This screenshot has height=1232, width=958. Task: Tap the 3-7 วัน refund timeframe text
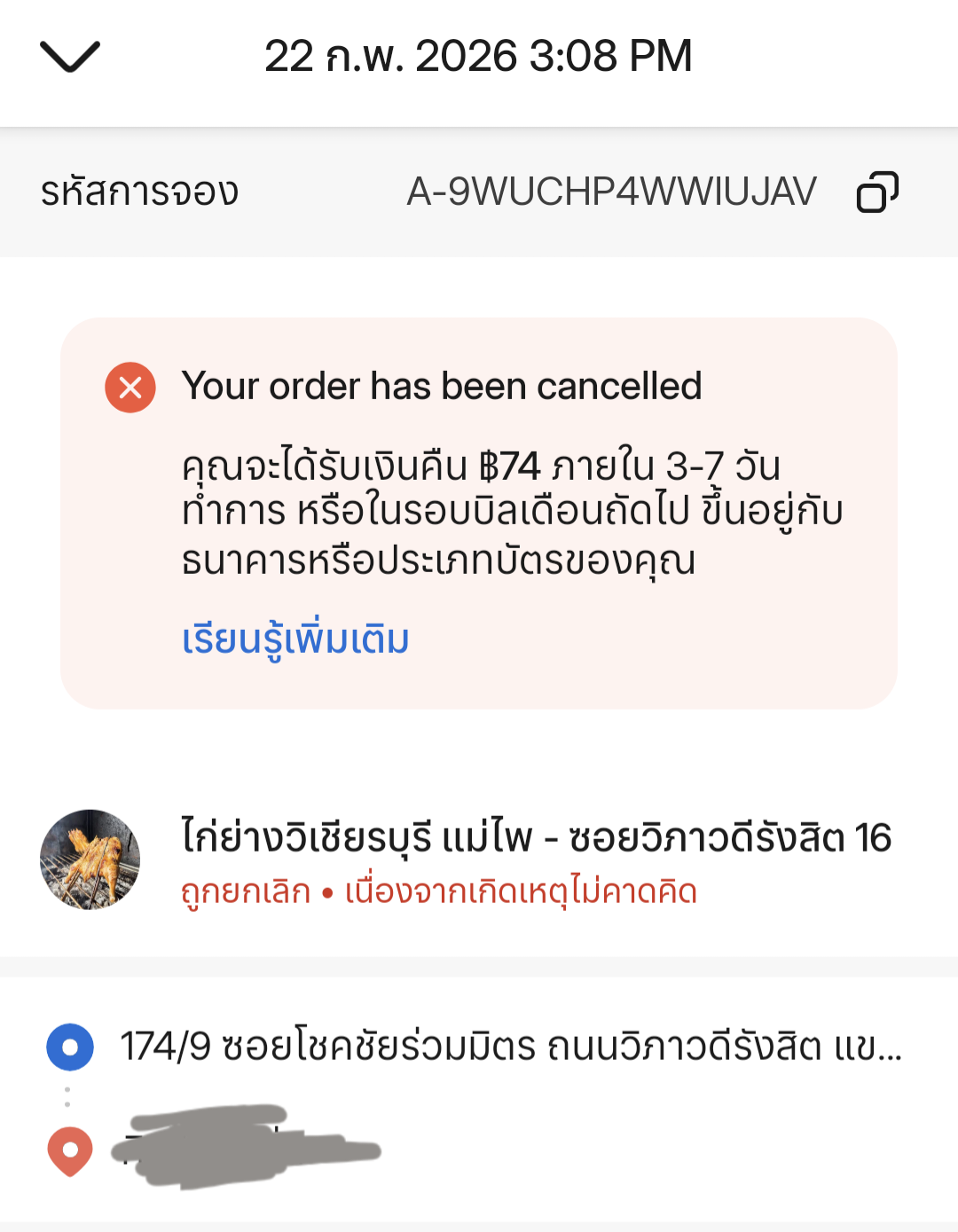pos(723,467)
